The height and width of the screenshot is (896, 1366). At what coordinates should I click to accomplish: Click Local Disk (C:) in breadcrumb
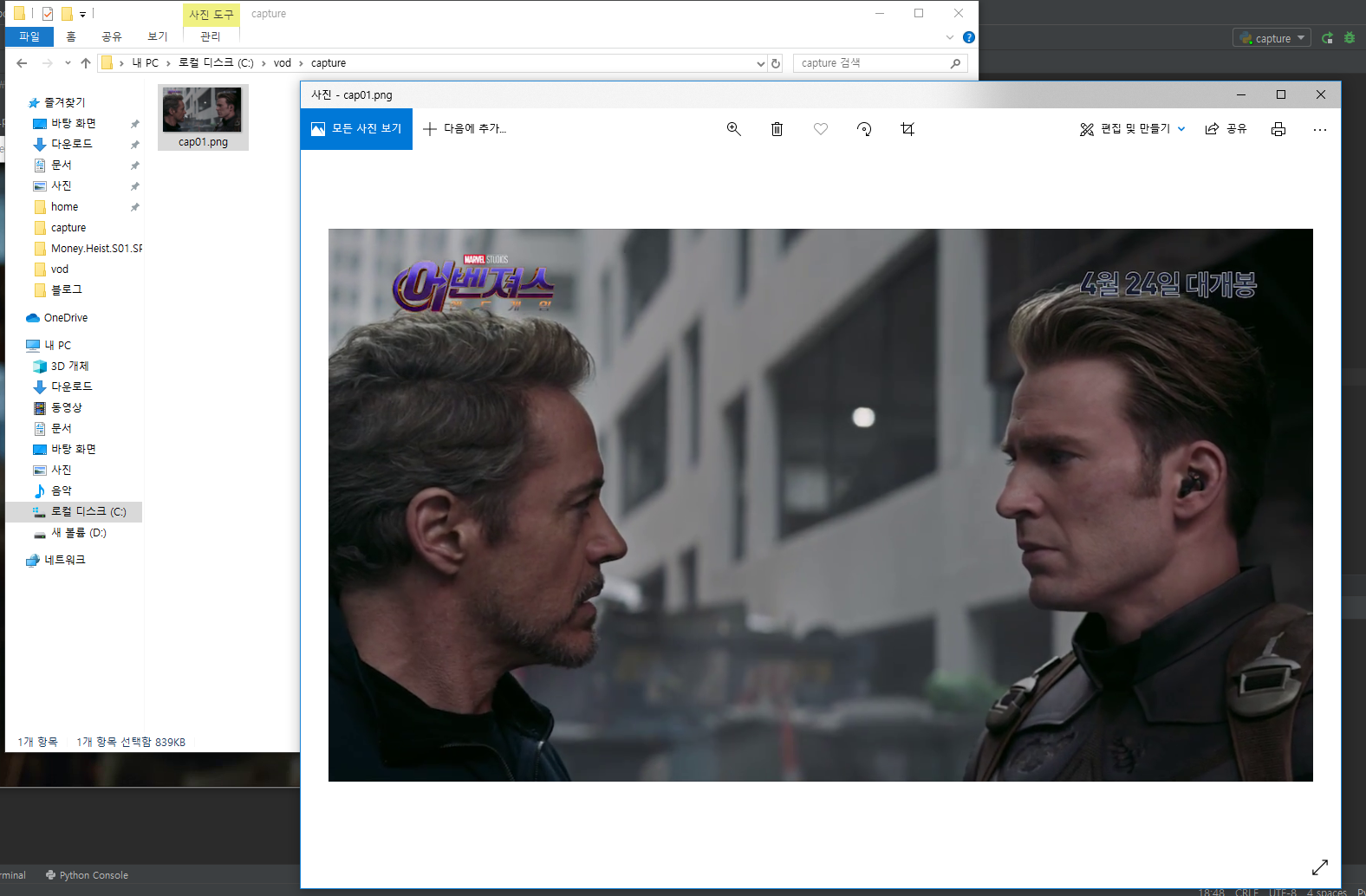pos(216,63)
